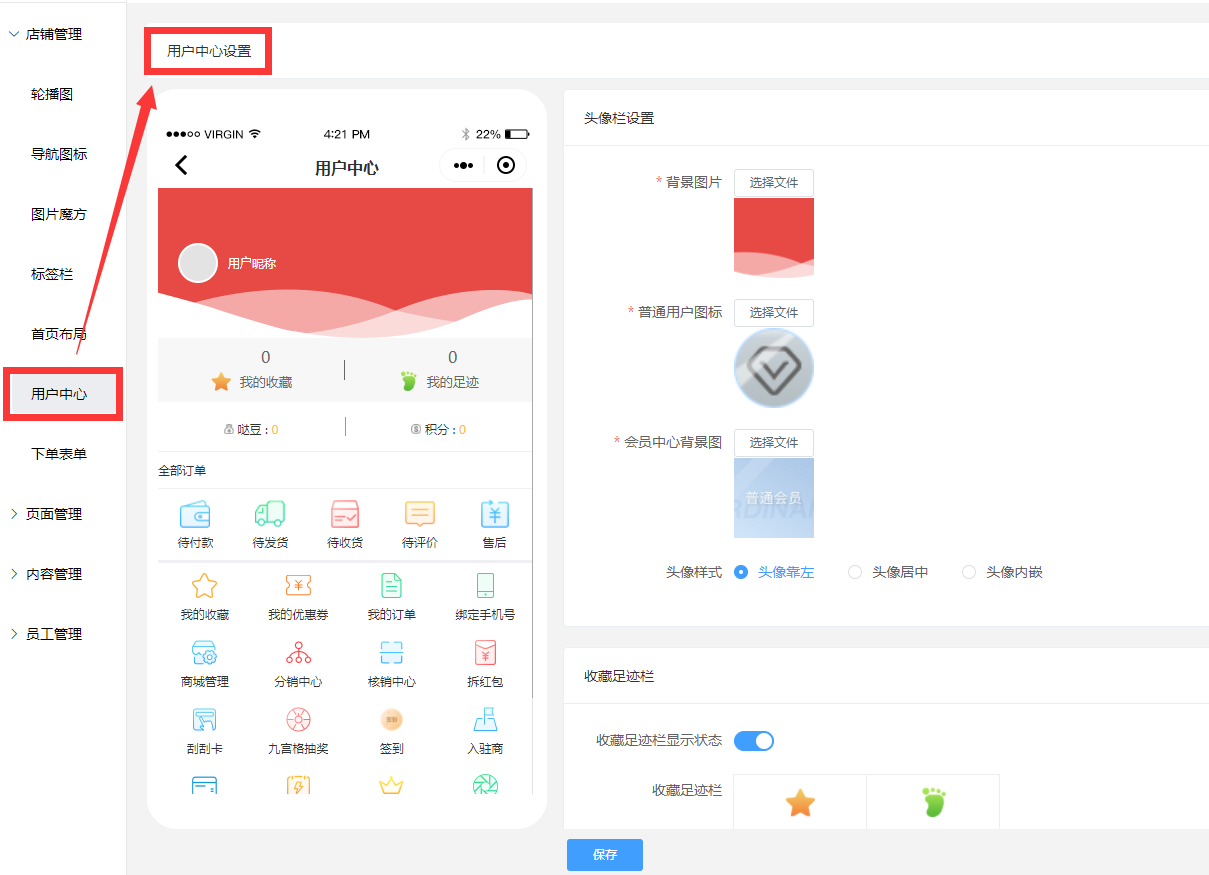The image size is (1209, 875).
Task: Click the circular close target icon in preview
Action: (x=506, y=166)
